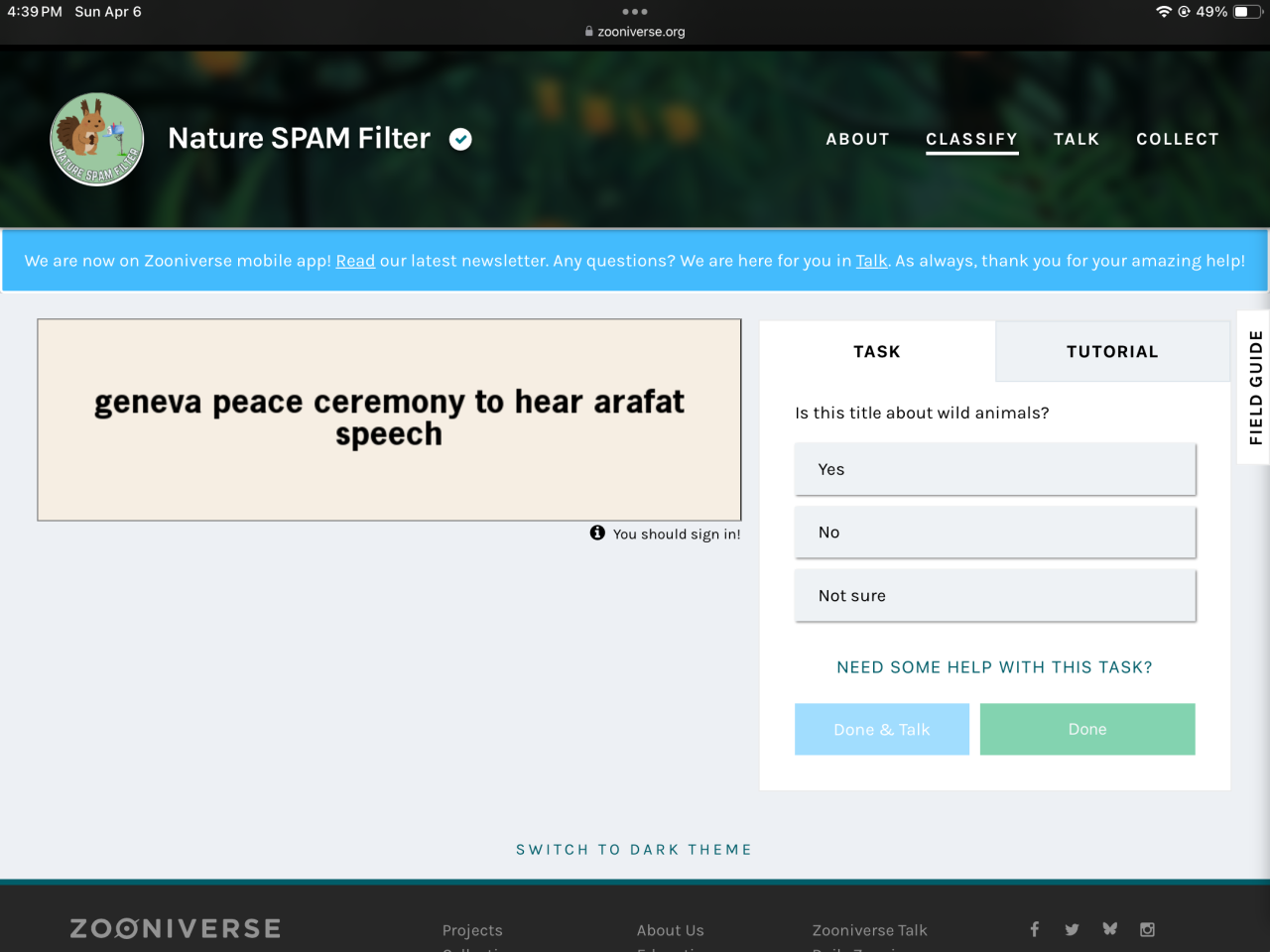Click the Done button
The image size is (1270, 952).
click(1087, 729)
